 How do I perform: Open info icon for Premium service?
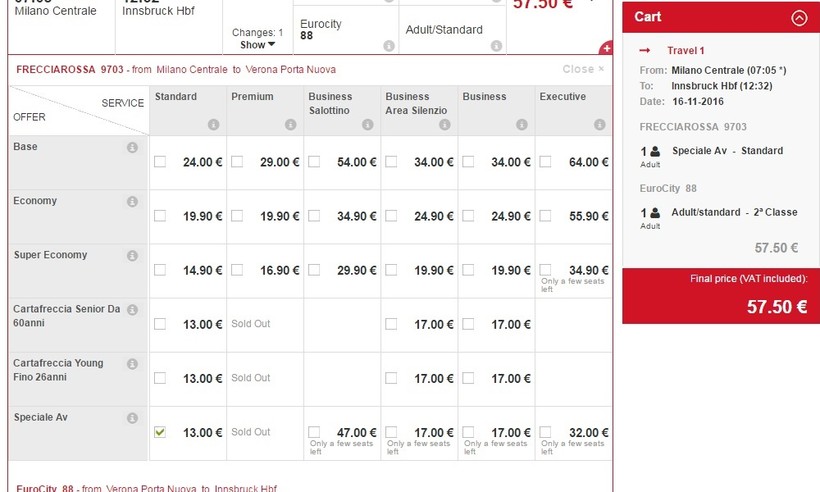291,124
